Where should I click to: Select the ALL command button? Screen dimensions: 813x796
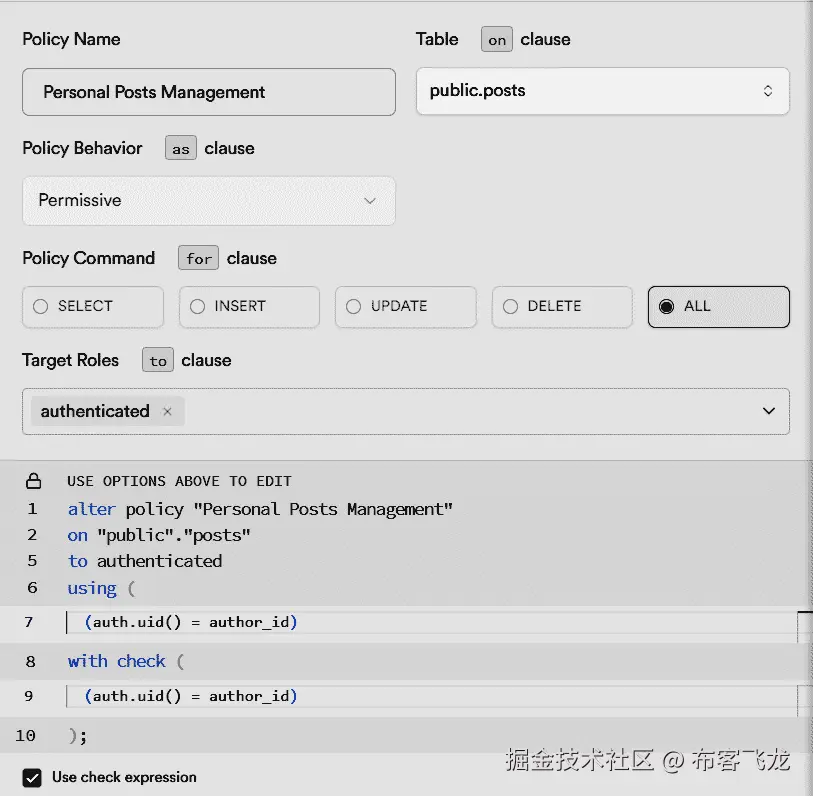click(718, 307)
